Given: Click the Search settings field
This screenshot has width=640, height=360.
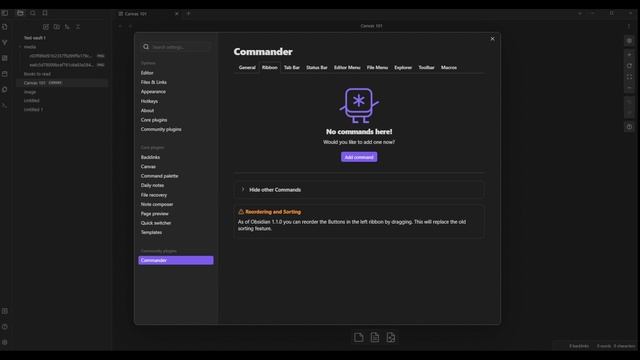Looking at the screenshot, I should [x=176, y=47].
